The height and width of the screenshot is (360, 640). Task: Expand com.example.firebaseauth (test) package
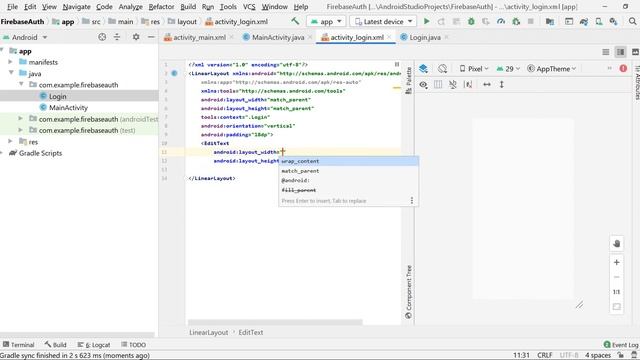(20, 130)
